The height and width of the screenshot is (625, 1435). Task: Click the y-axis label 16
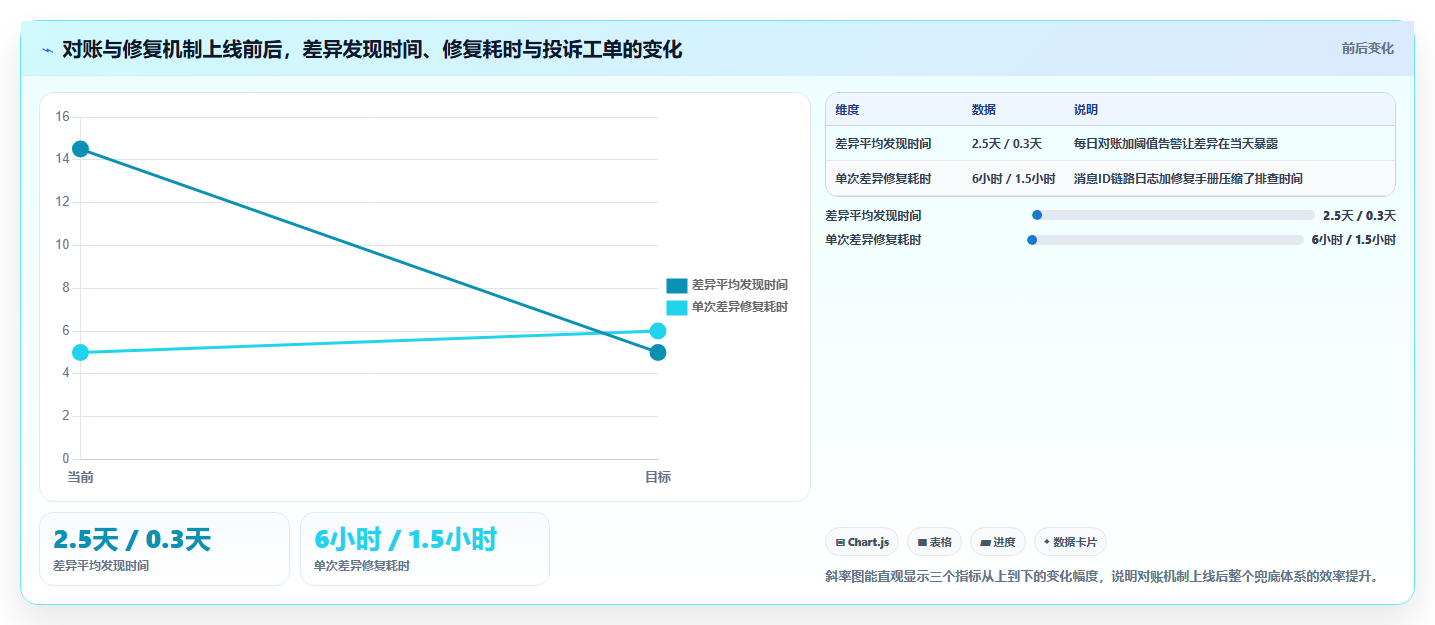click(62, 117)
